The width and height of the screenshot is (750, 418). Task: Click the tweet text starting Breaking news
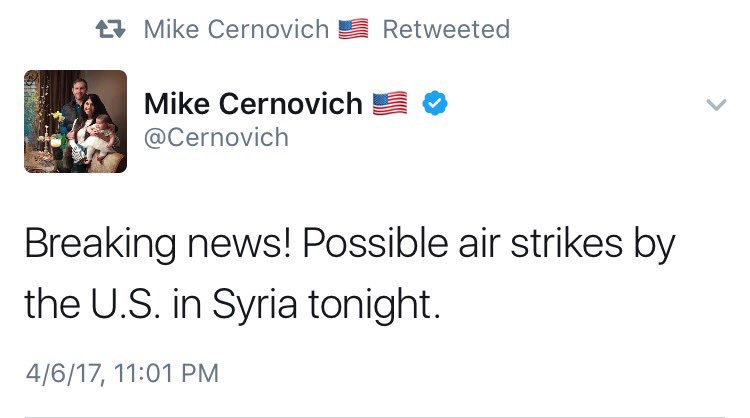(x=349, y=274)
